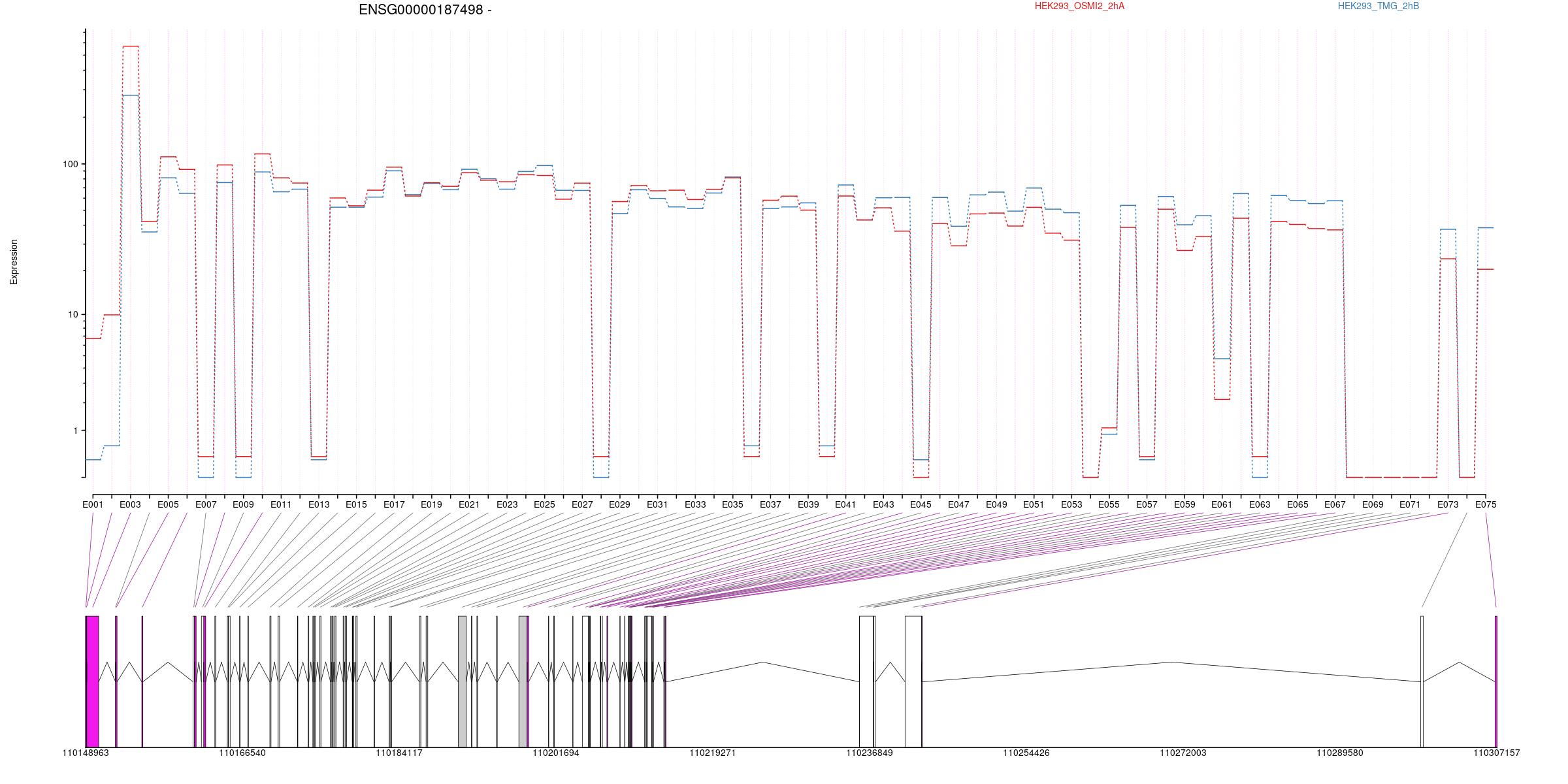The image size is (1568, 784).
Task: Click the red E003 expression peak segment
Action: pos(131,46)
